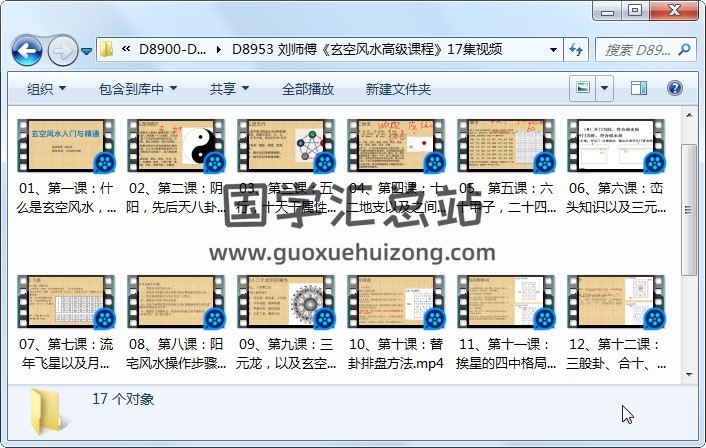Click 新建文件夹 in the toolbar
706x448 pixels.
[398, 89]
